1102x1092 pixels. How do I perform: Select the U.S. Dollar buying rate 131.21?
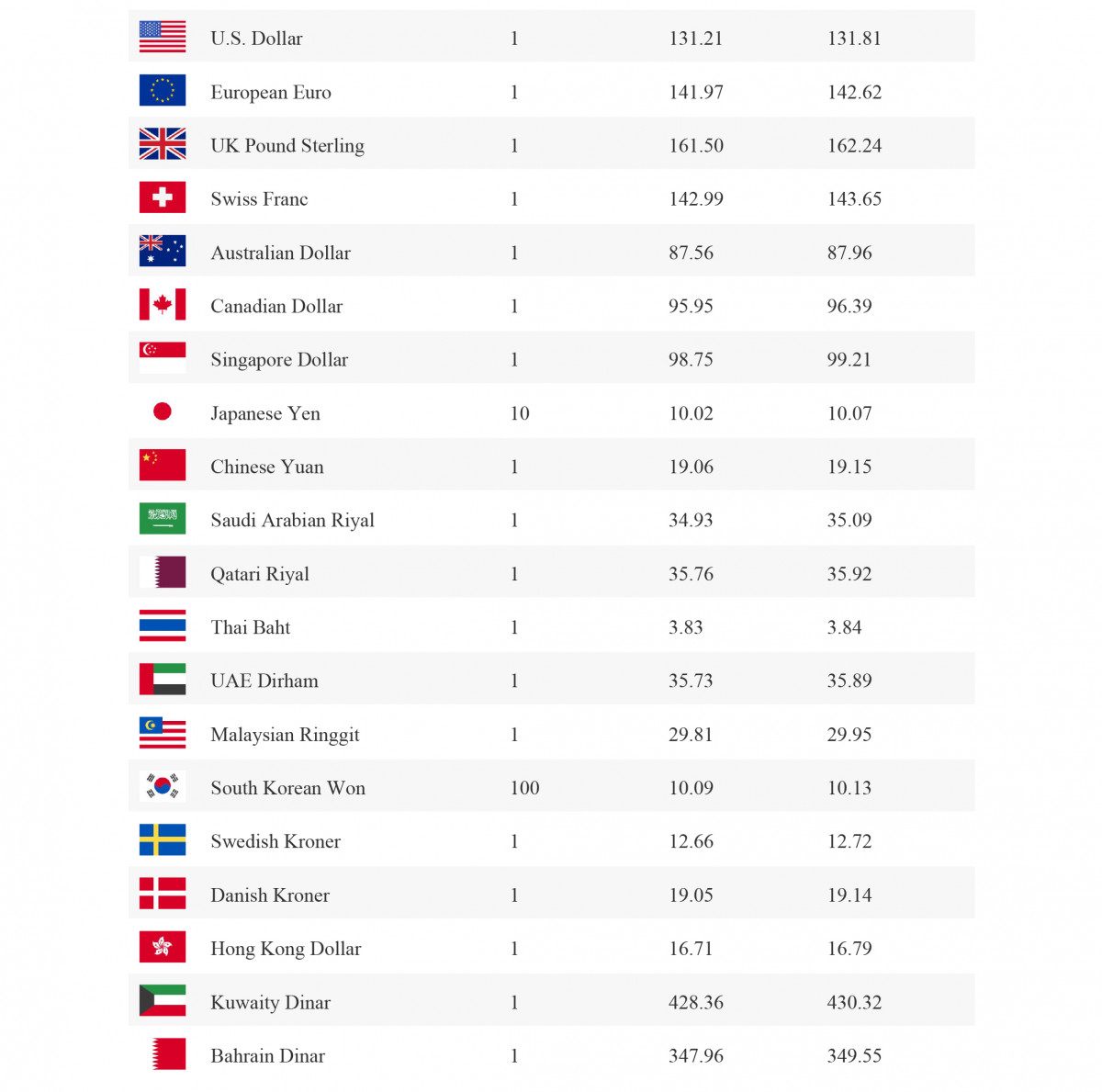coord(695,39)
